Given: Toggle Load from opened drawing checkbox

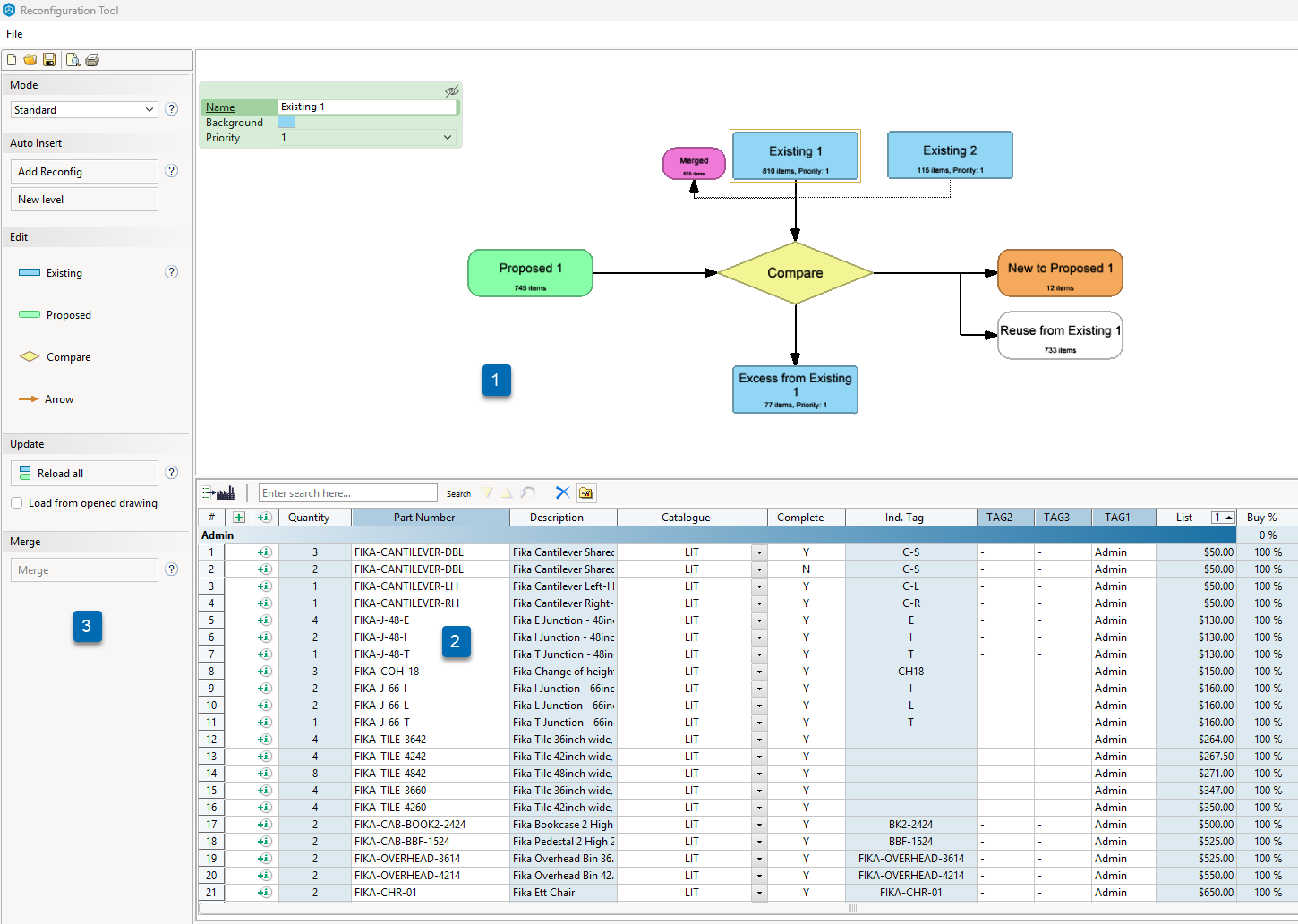Looking at the screenshot, I should click(17, 503).
